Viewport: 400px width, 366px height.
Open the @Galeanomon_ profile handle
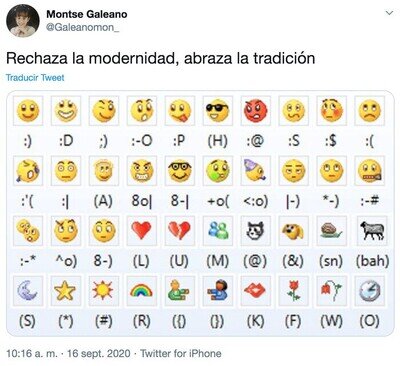click(82, 27)
